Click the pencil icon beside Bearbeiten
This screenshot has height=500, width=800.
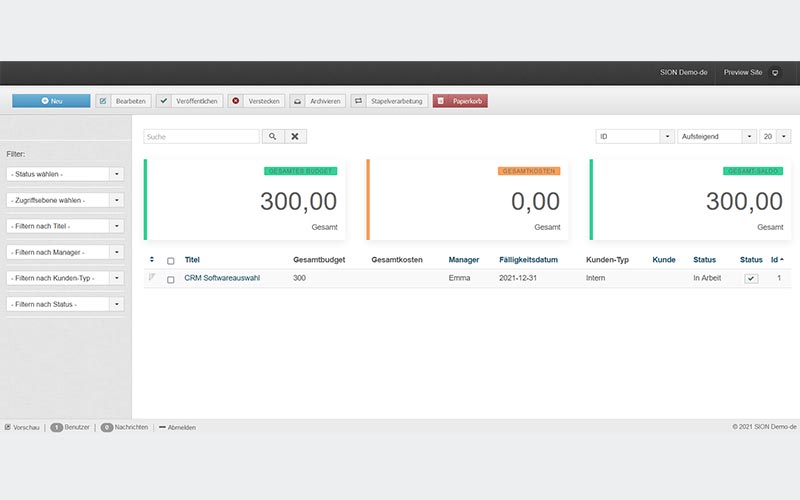(x=103, y=101)
